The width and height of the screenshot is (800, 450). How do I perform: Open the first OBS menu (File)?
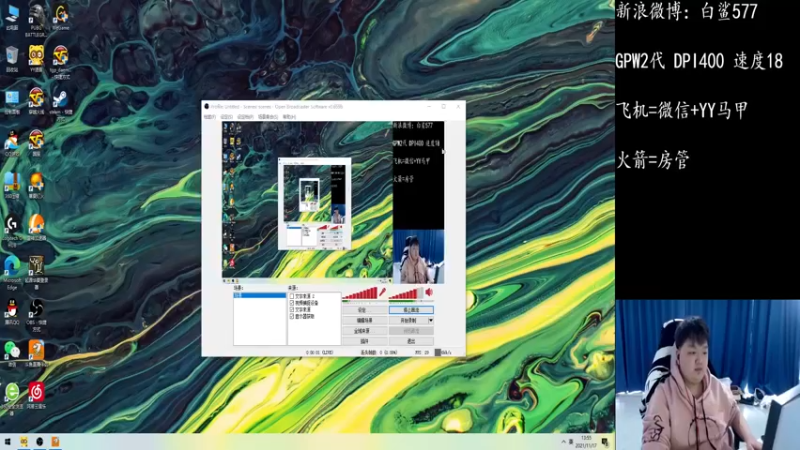209,117
